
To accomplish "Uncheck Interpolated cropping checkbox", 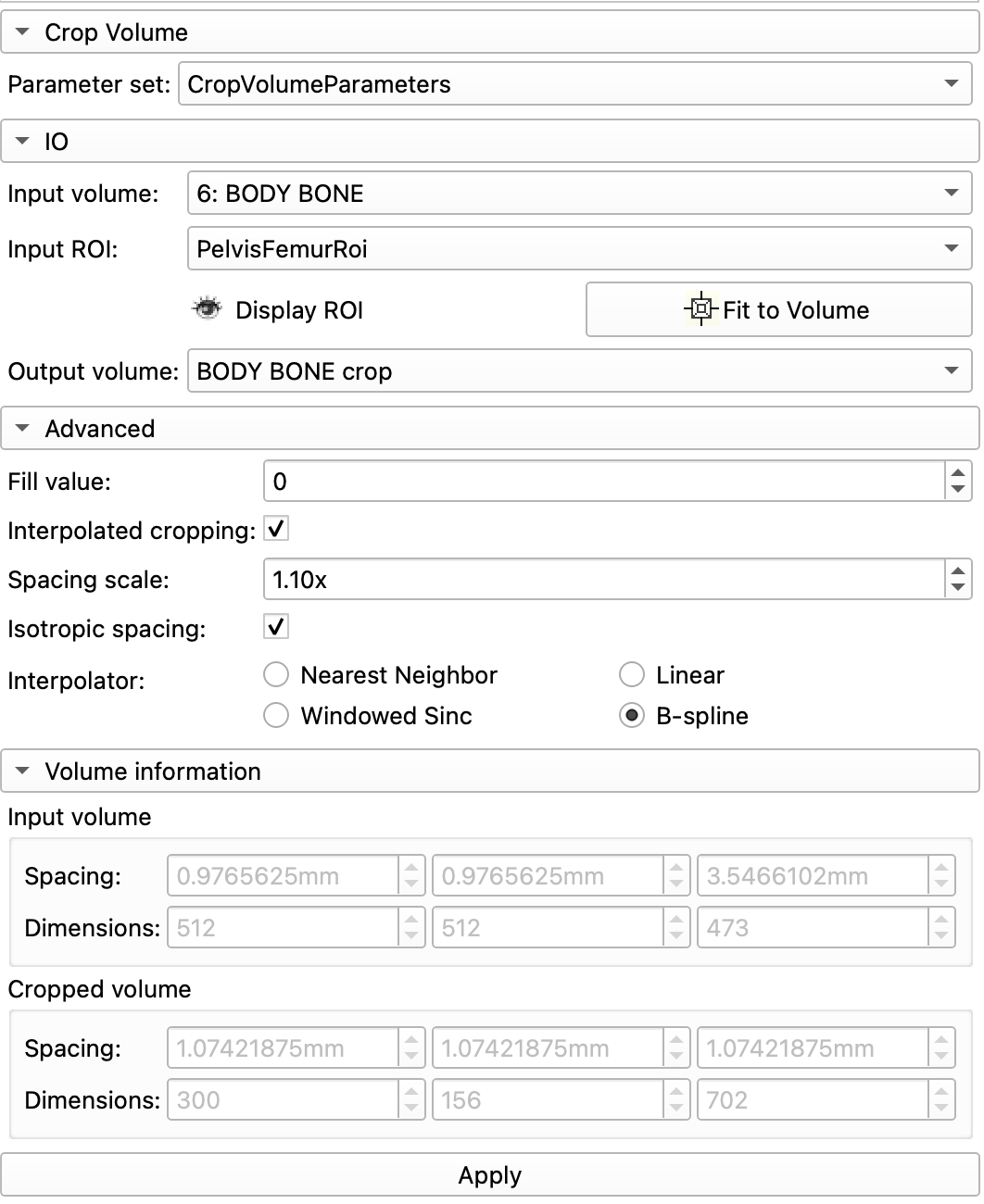I will click(x=276, y=530).
